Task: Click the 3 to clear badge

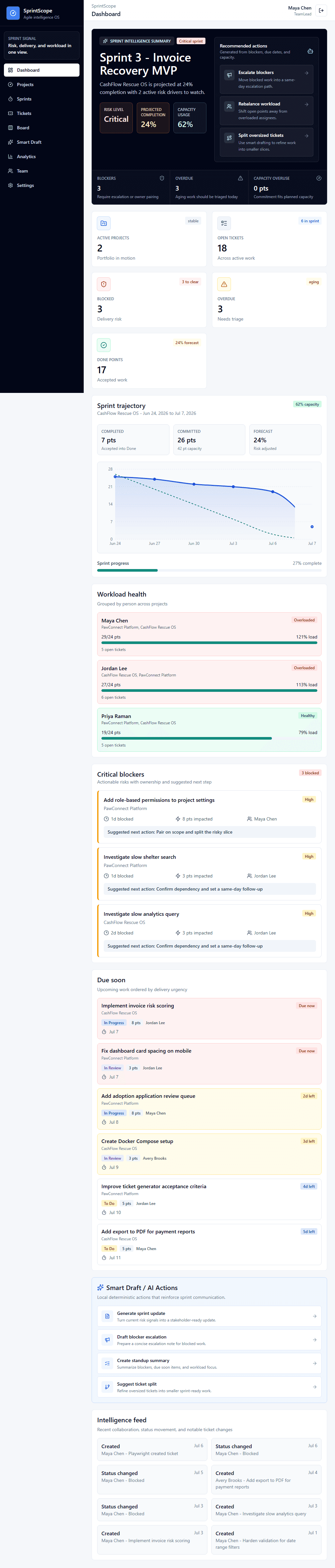Action: point(190,282)
